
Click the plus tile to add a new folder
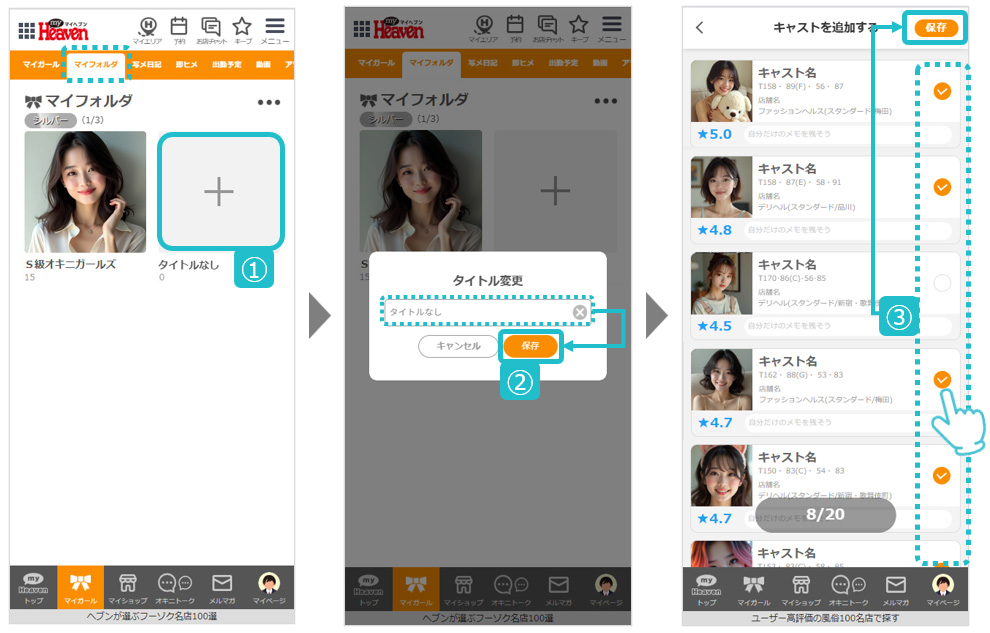point(219,192)
